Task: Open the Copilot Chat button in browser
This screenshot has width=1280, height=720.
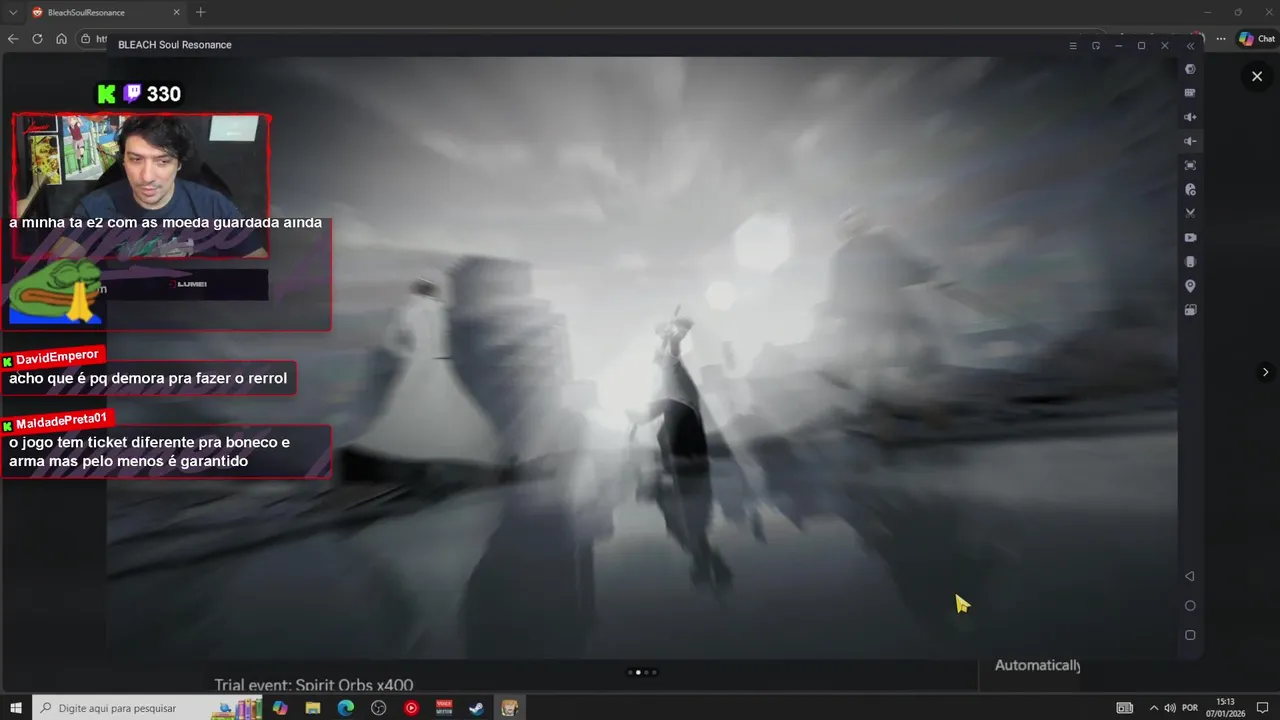Action: tap(1256, 39)
